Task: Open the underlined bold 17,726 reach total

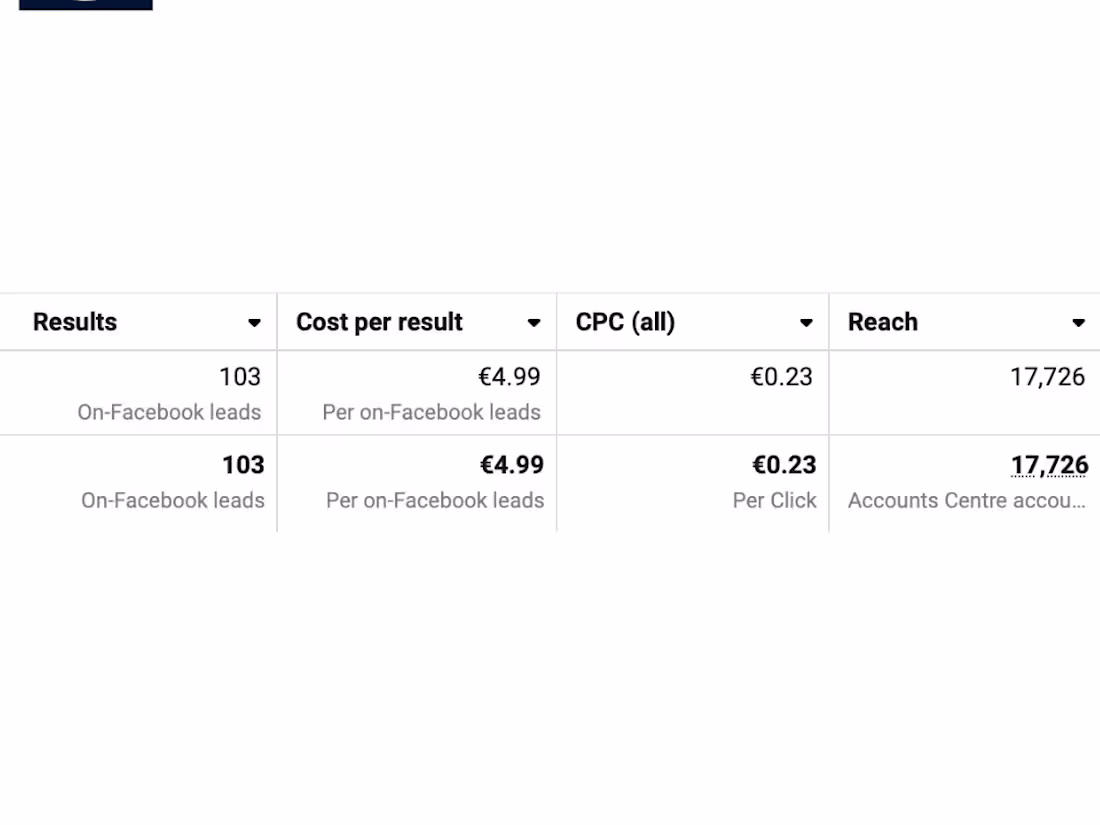Action: tap(1049, 465)
